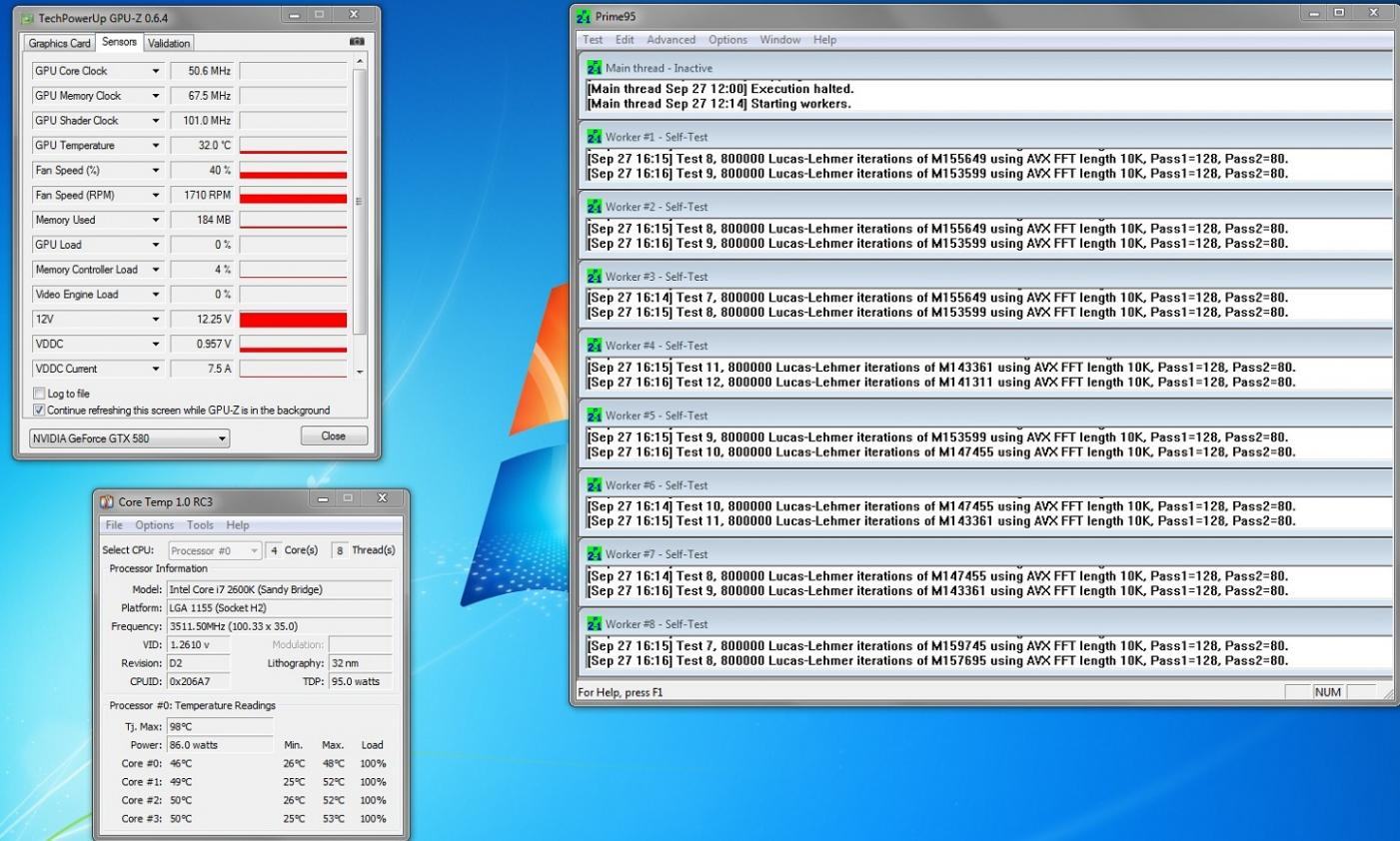Enable the Log to file checkbox
The image size is (1400, 841).
point(39,394)
